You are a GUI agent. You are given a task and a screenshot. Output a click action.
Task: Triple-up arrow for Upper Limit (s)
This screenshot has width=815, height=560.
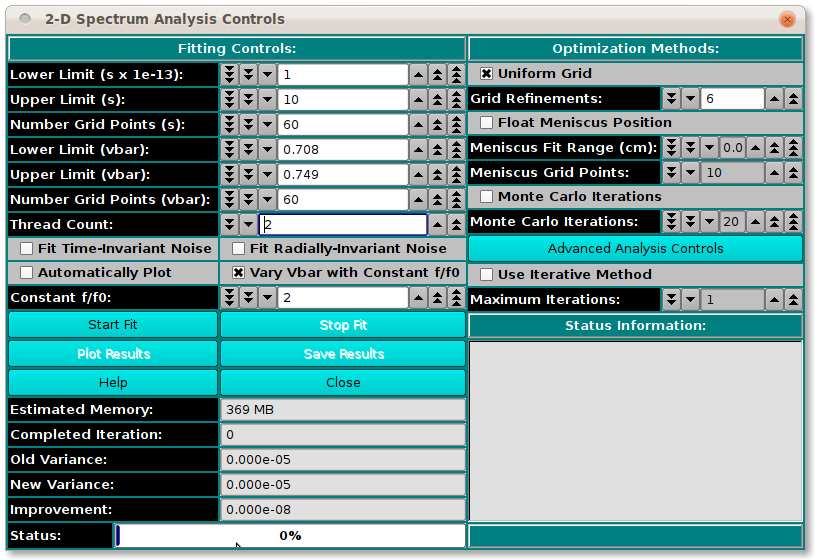point(456,100)
